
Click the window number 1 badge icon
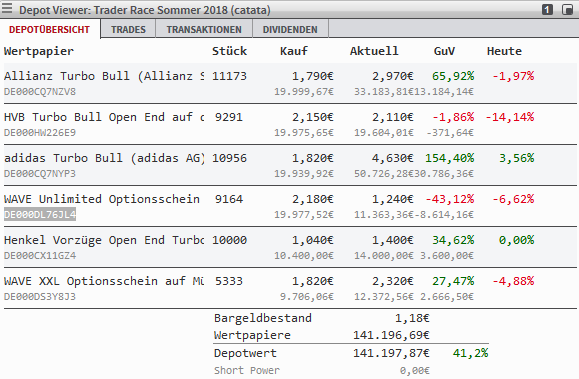pyautogui.click(x=547, y=10)
